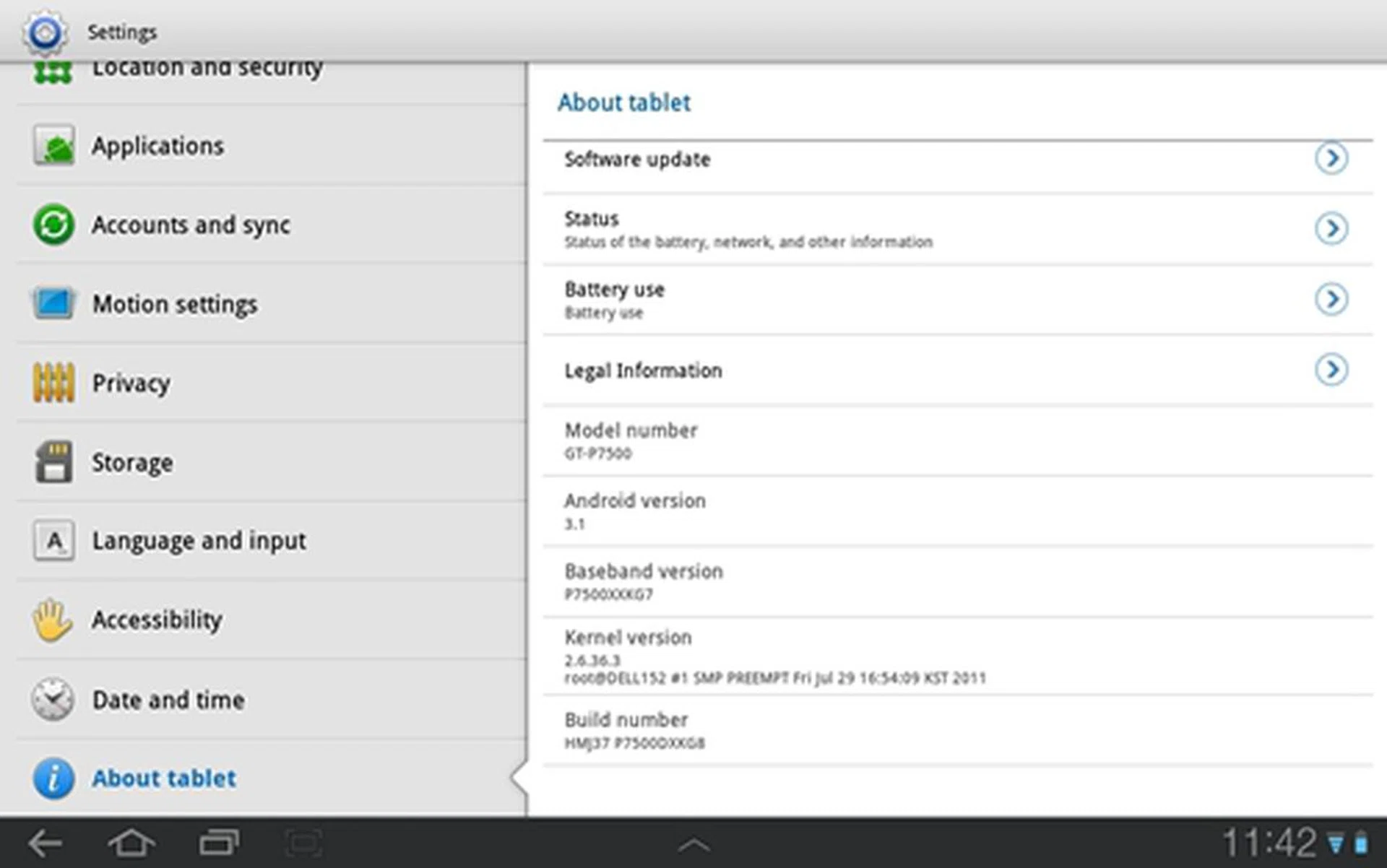The height and width of the screenshot is (868, 1387).
Task: Open Battery use chevron arrow
Action: [x=1331, y=299]
